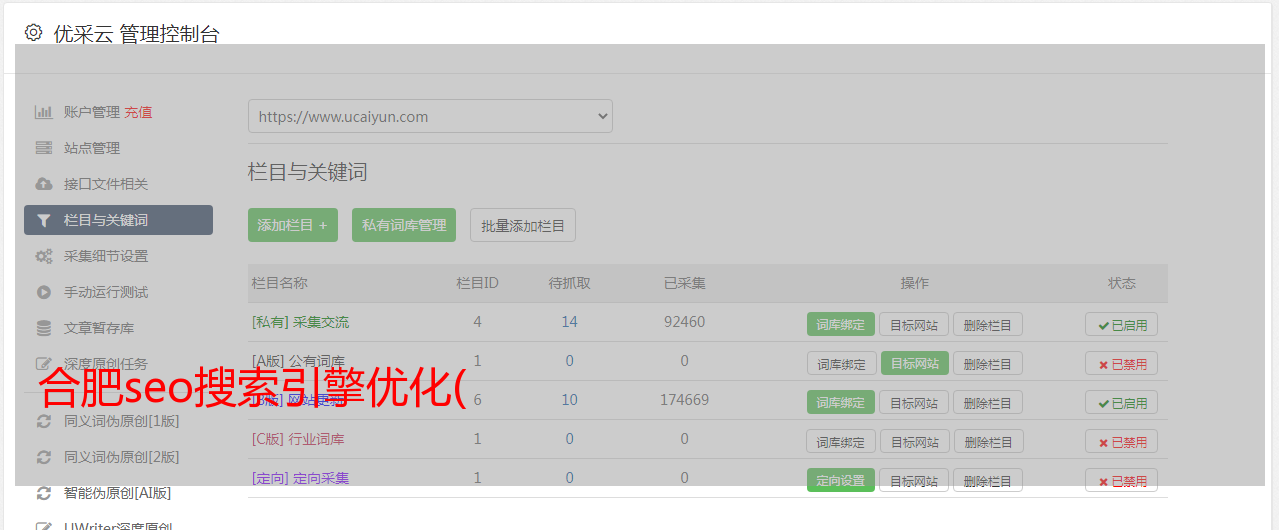Open 文章暂存库 in the sidebar
Screen dimensions: 1279x530
pos(99,328)
